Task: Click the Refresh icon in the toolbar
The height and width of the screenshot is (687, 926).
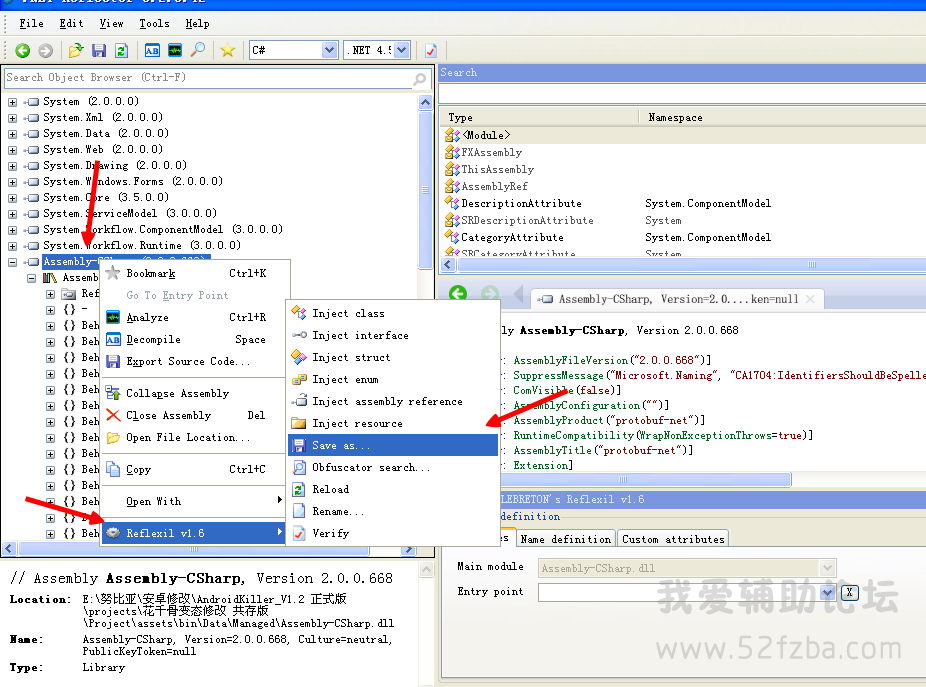Action: 121,50
